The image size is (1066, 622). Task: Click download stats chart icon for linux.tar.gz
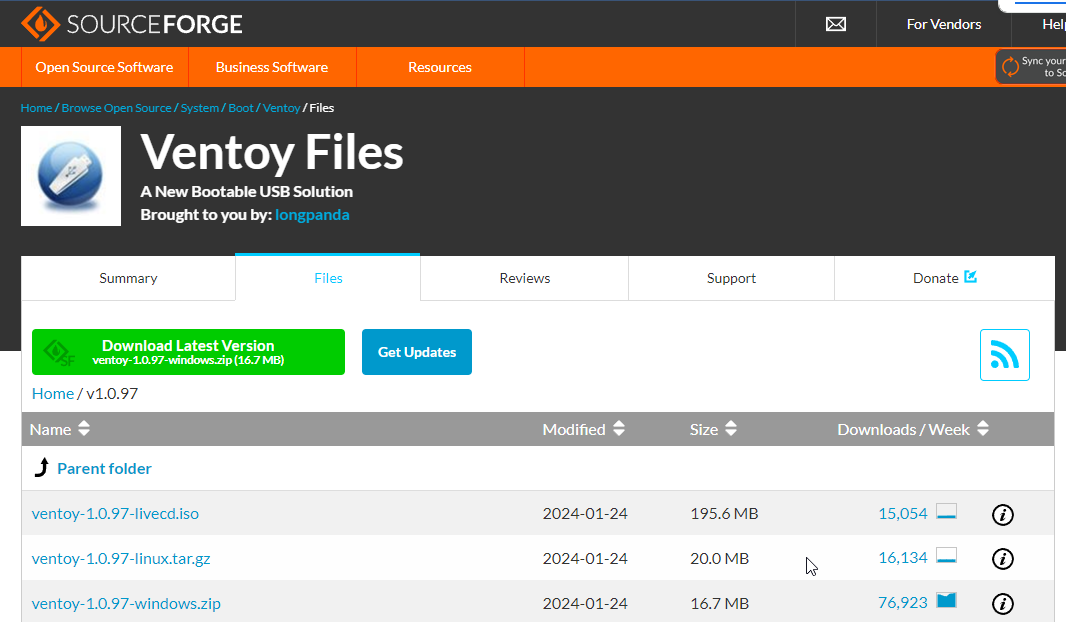946,555
